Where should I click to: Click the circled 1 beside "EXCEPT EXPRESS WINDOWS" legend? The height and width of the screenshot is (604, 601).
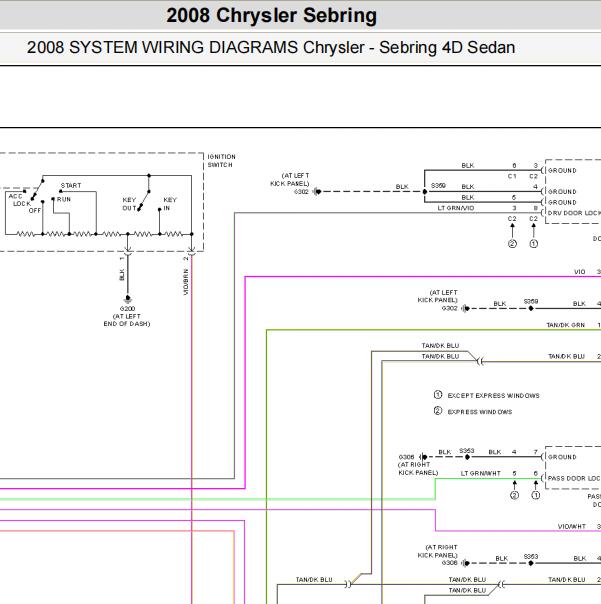coord(438,394)
